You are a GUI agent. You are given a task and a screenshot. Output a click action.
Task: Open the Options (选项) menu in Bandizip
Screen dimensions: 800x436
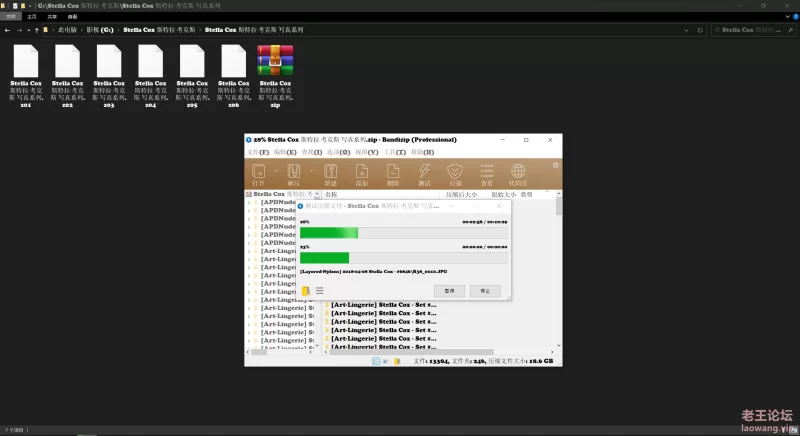pyautogui.click(x=338, y=152)
